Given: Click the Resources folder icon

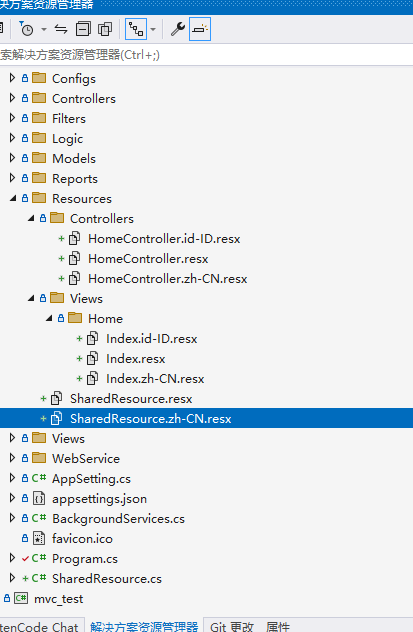Looking at the screenshot, I should 39,198.
